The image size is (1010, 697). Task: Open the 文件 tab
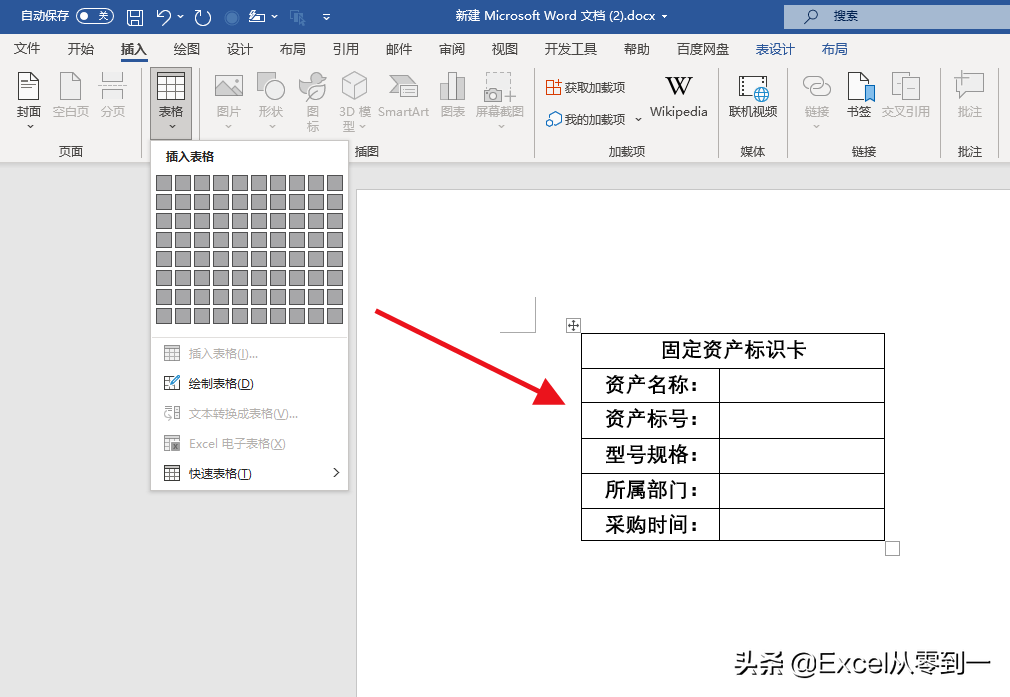27,49
